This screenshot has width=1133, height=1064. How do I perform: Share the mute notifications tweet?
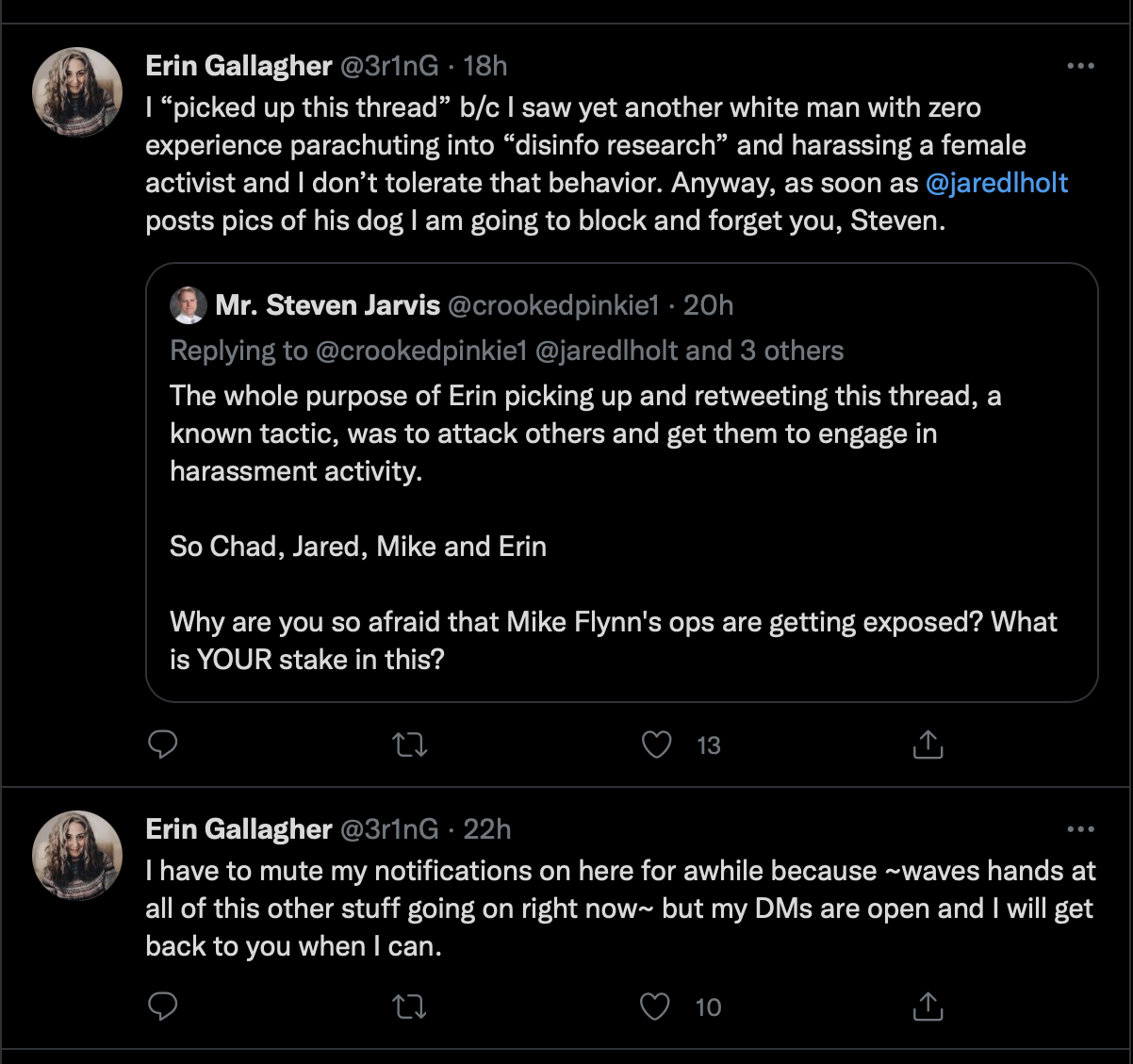928,1007
